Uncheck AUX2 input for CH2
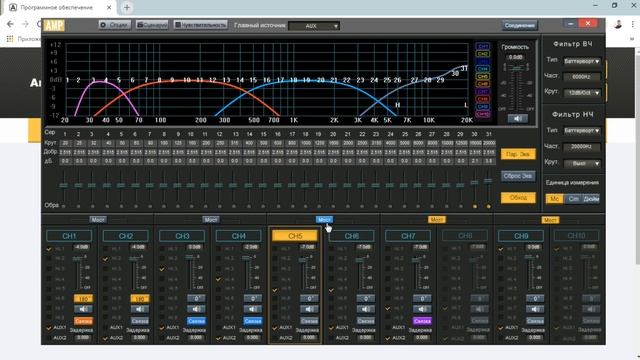This screenshot has width=640, height=360. point(105,338)
